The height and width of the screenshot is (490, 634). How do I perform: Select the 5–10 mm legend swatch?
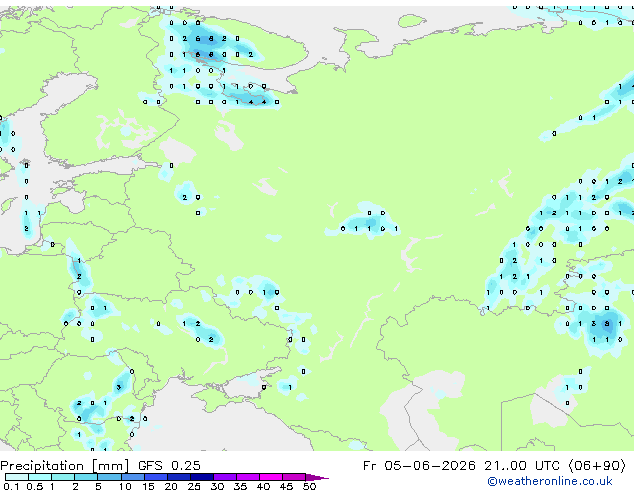[110, 477]
